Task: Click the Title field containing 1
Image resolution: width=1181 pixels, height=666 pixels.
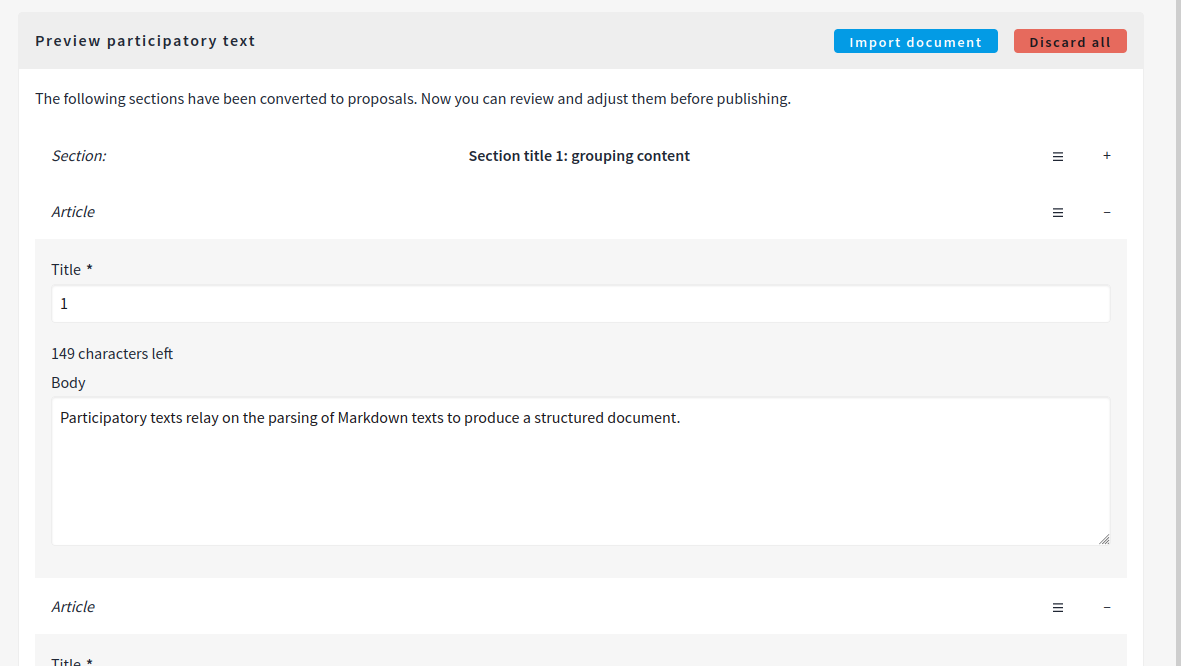Action: [x=581, y=304]
